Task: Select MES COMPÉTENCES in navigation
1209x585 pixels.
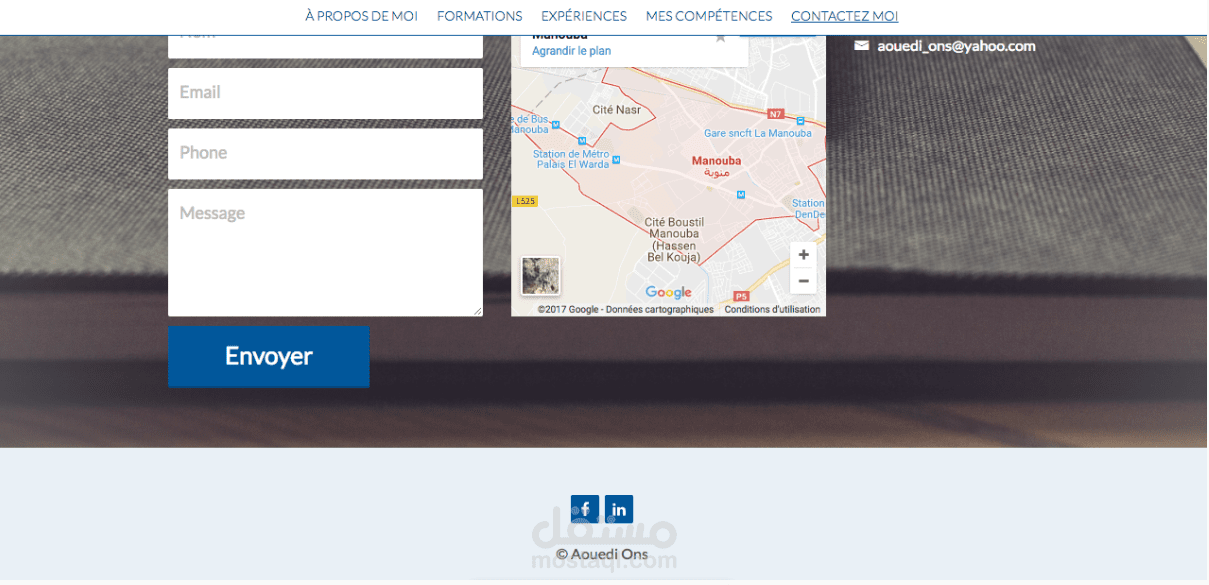Action: tap(709, 16)
